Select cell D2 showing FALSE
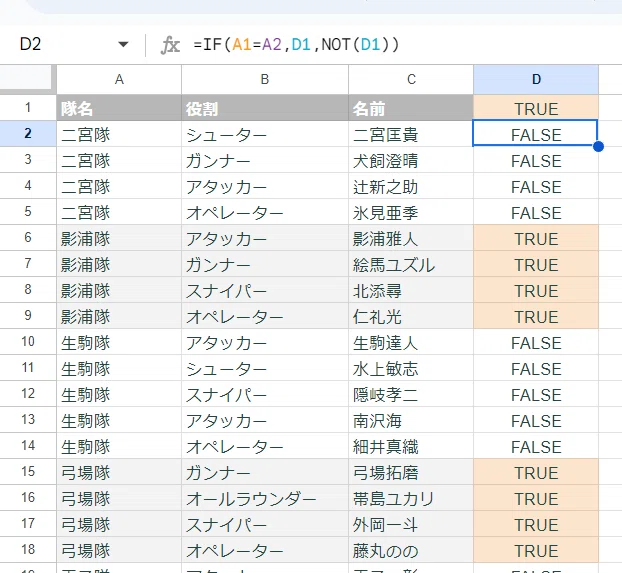This screenshot has width=622, height=573. (x=536, y=134)
